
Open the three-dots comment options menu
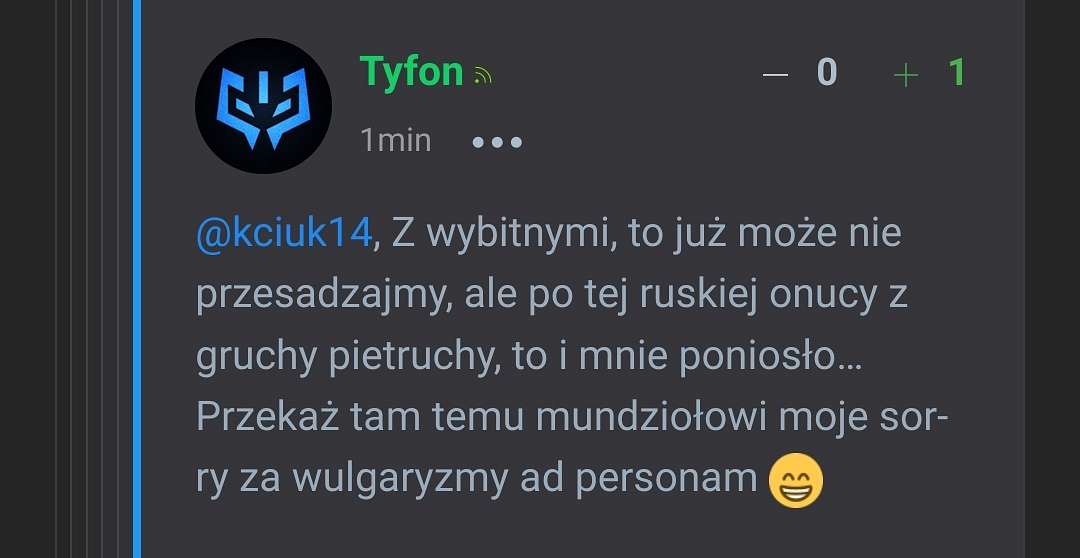pyautogui.click(x=497, y=143)
